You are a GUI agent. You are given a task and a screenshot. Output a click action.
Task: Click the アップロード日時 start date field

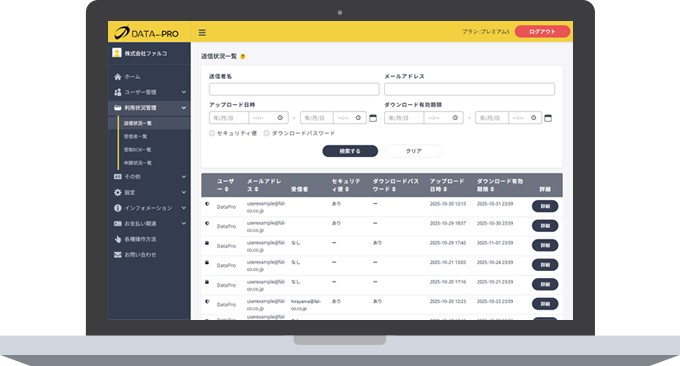click(229, 118)
